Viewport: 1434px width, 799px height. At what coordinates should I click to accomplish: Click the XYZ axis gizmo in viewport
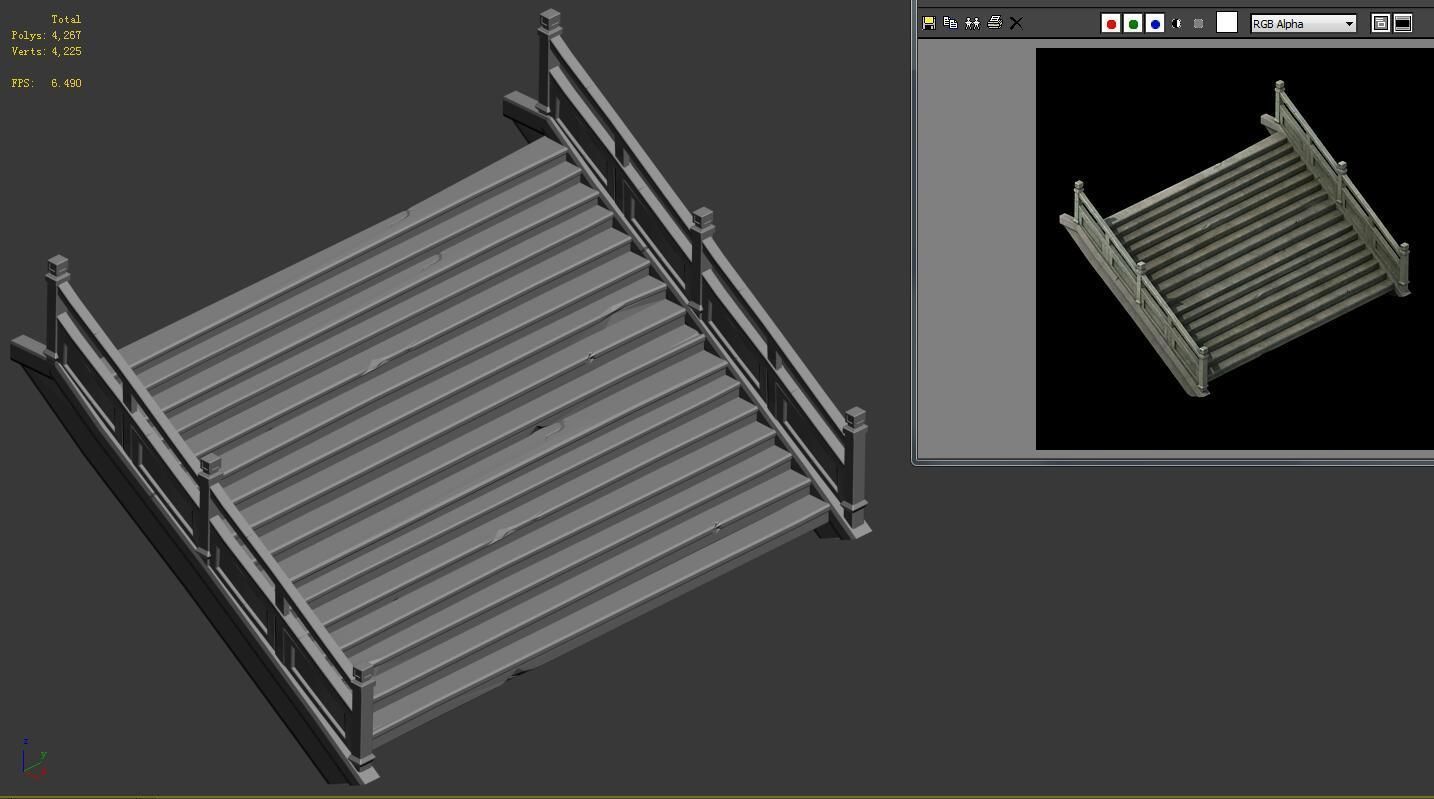point(34,759)
